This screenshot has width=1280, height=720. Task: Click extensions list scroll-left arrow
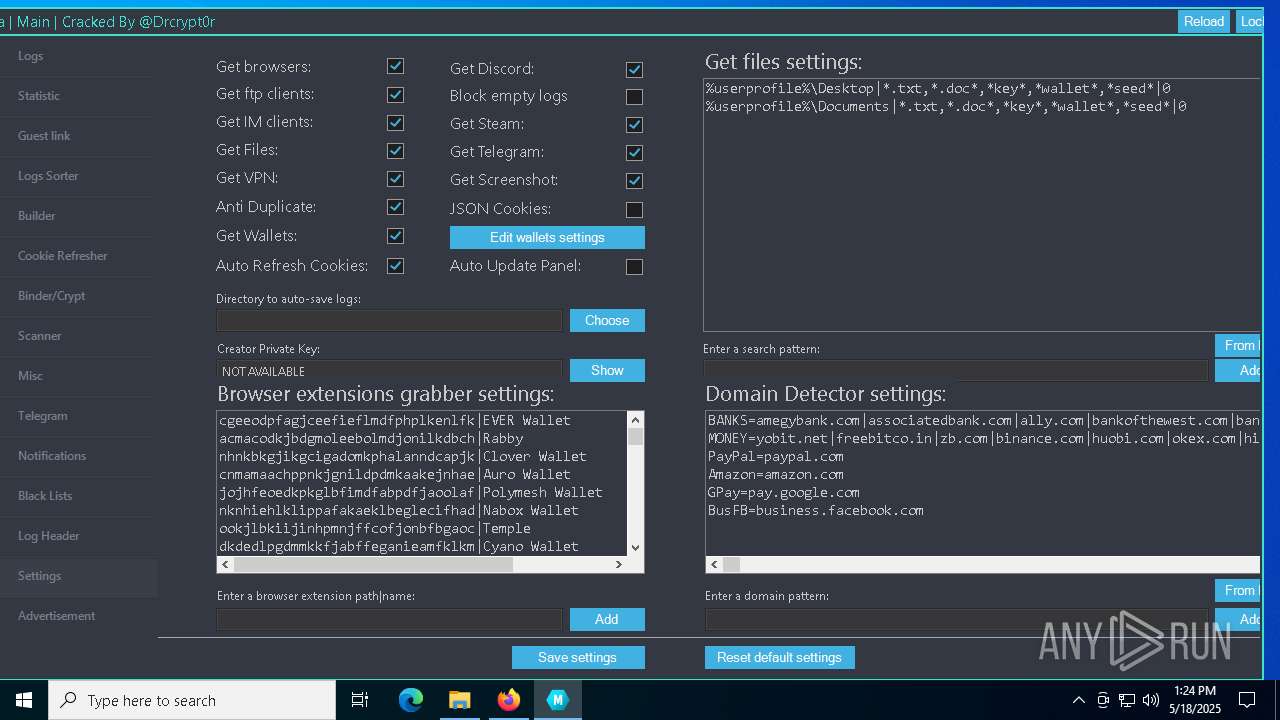tap(225, 564)
